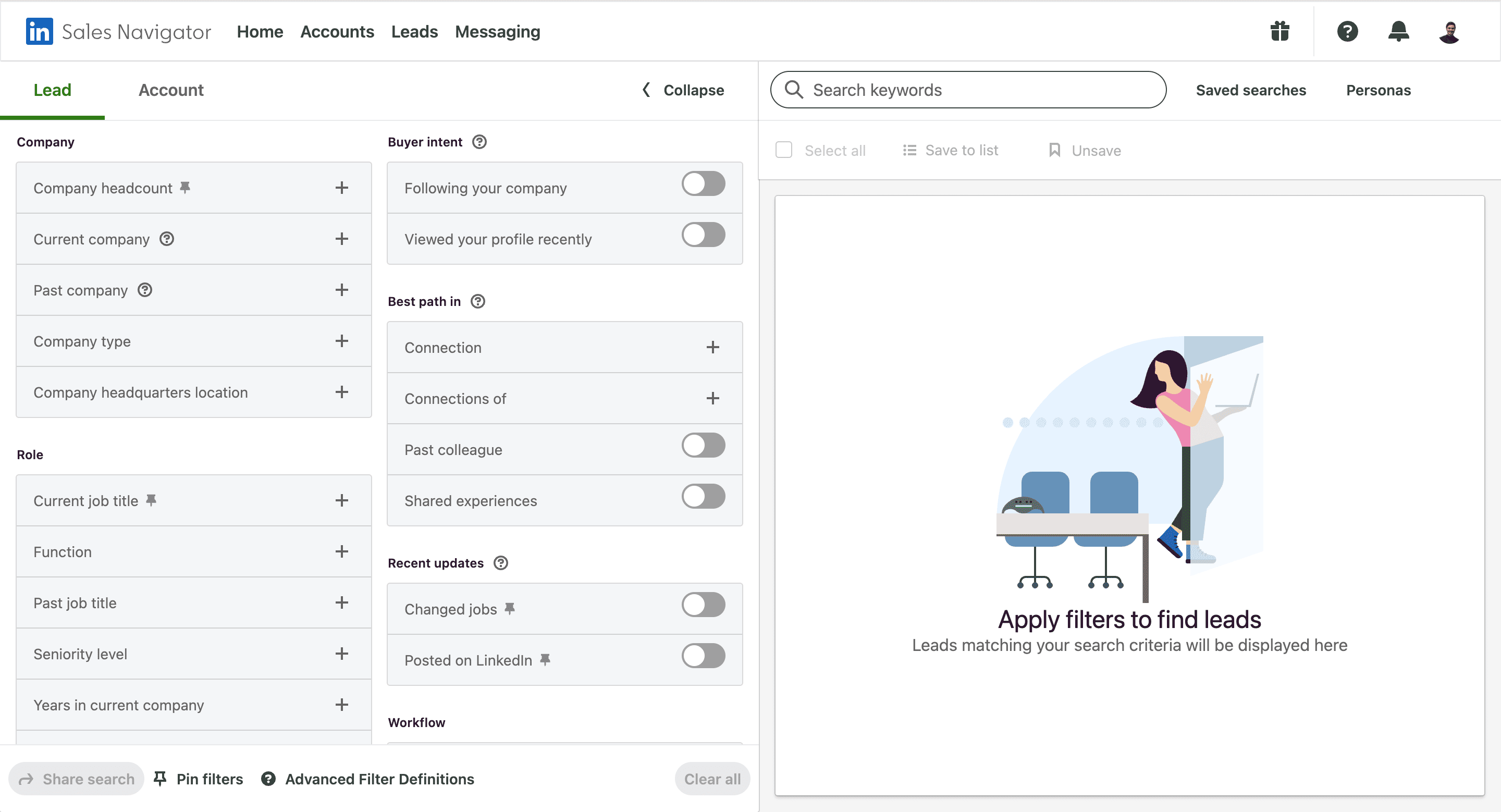Click the pin icon next to Posted on LinkedIn
This screenshot has width=1501, height=812.
click(545, 660)
